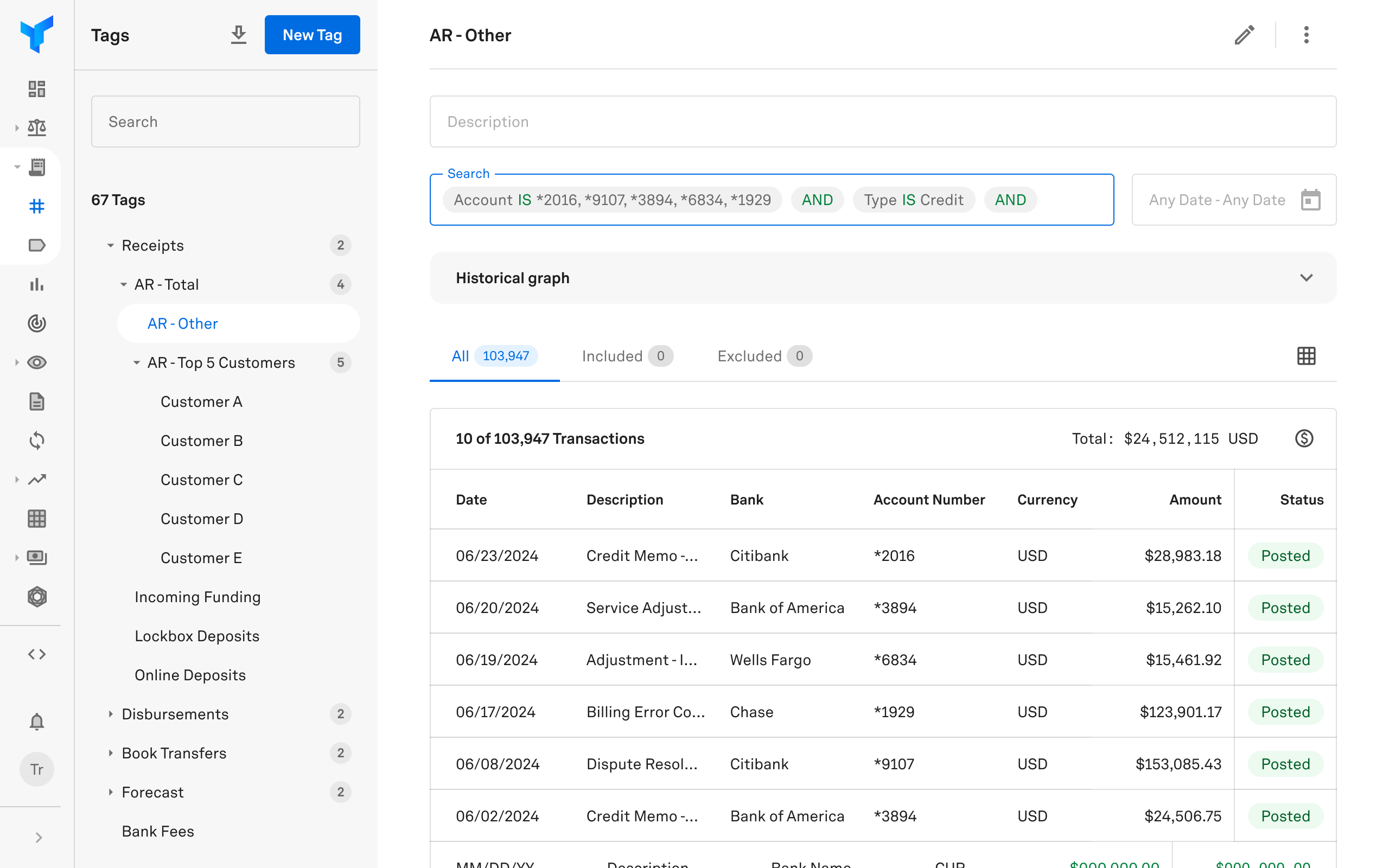Click the Date column header

(471, 499)
